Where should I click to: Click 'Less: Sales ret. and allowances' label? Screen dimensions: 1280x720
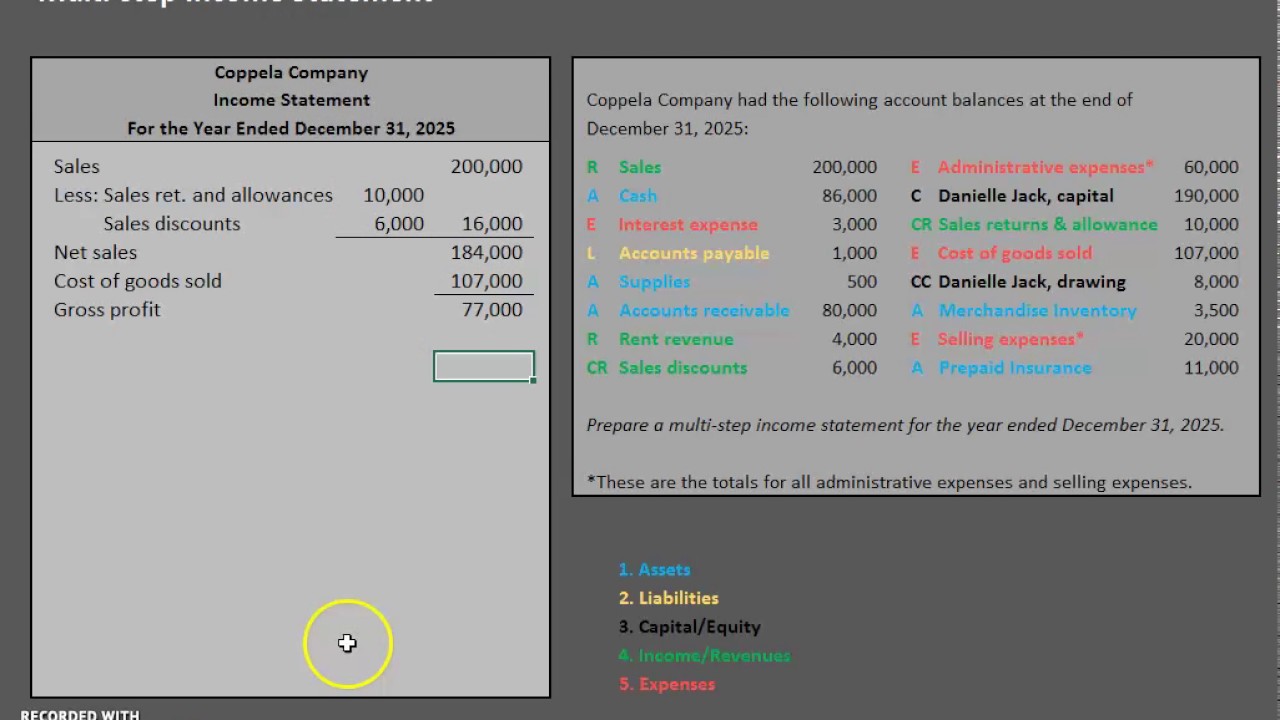tap(193, 195)
